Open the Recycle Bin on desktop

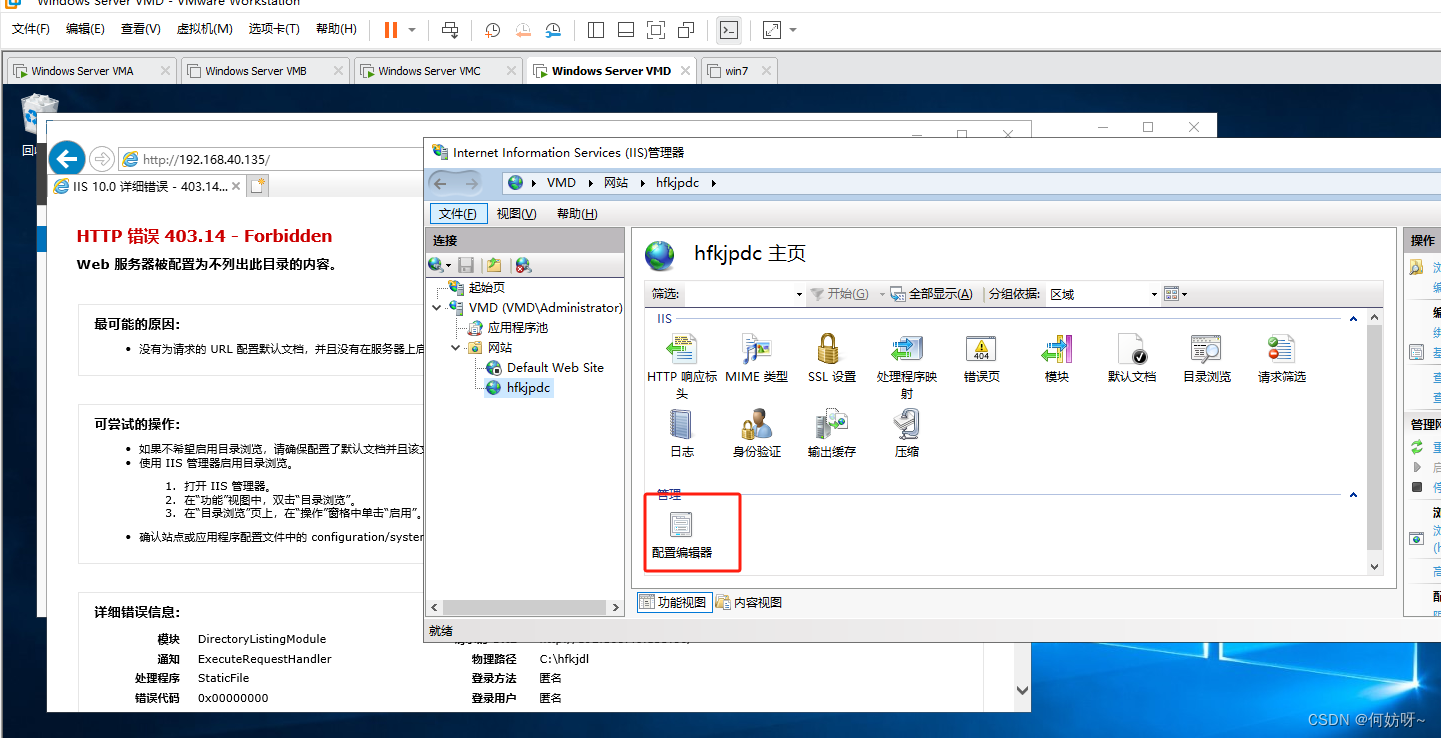coord(38,113)
